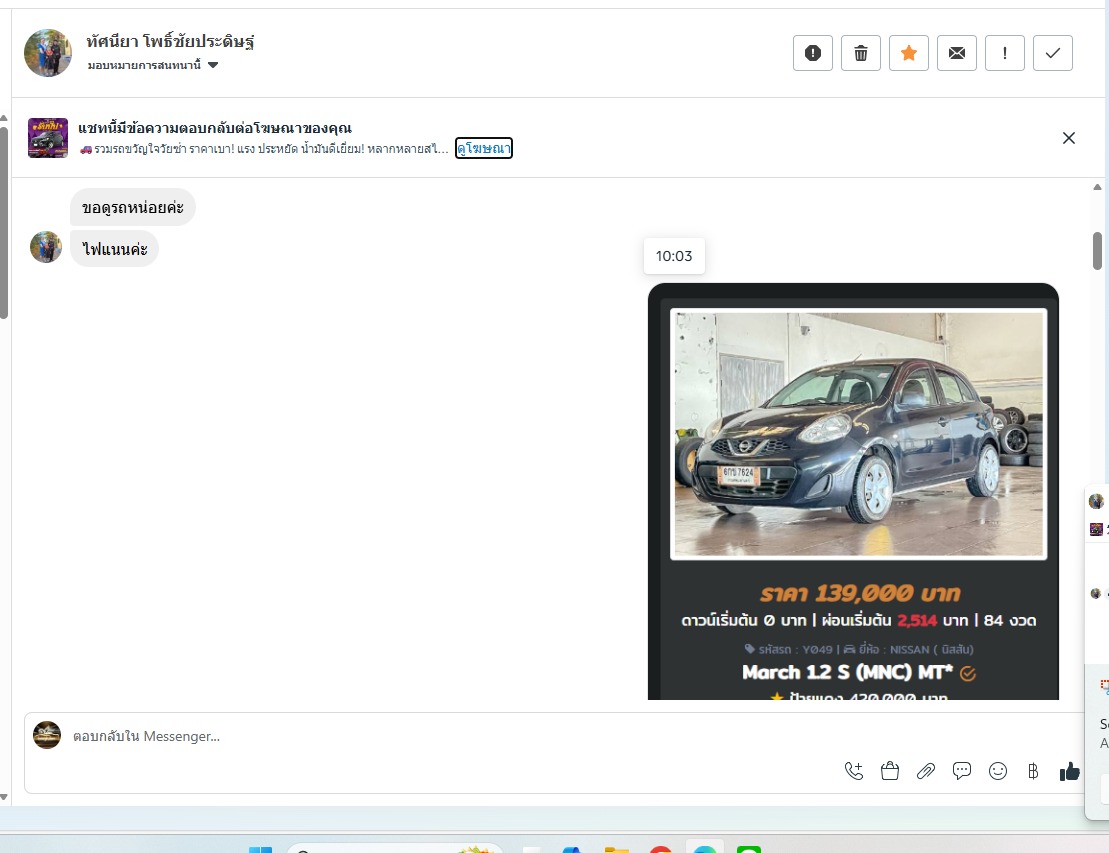Start a call with the phone-plus icon
The width and height of the screenshot is (1109, 853).
coord(854,771)
